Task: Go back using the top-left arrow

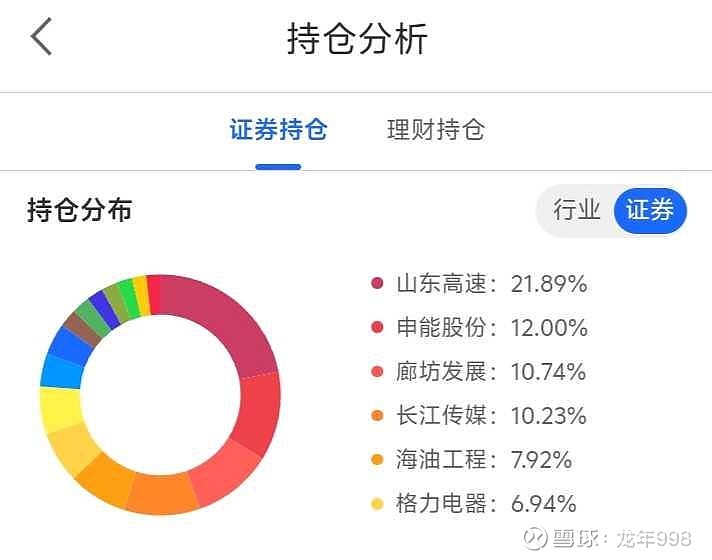Action: click(42, 38)
